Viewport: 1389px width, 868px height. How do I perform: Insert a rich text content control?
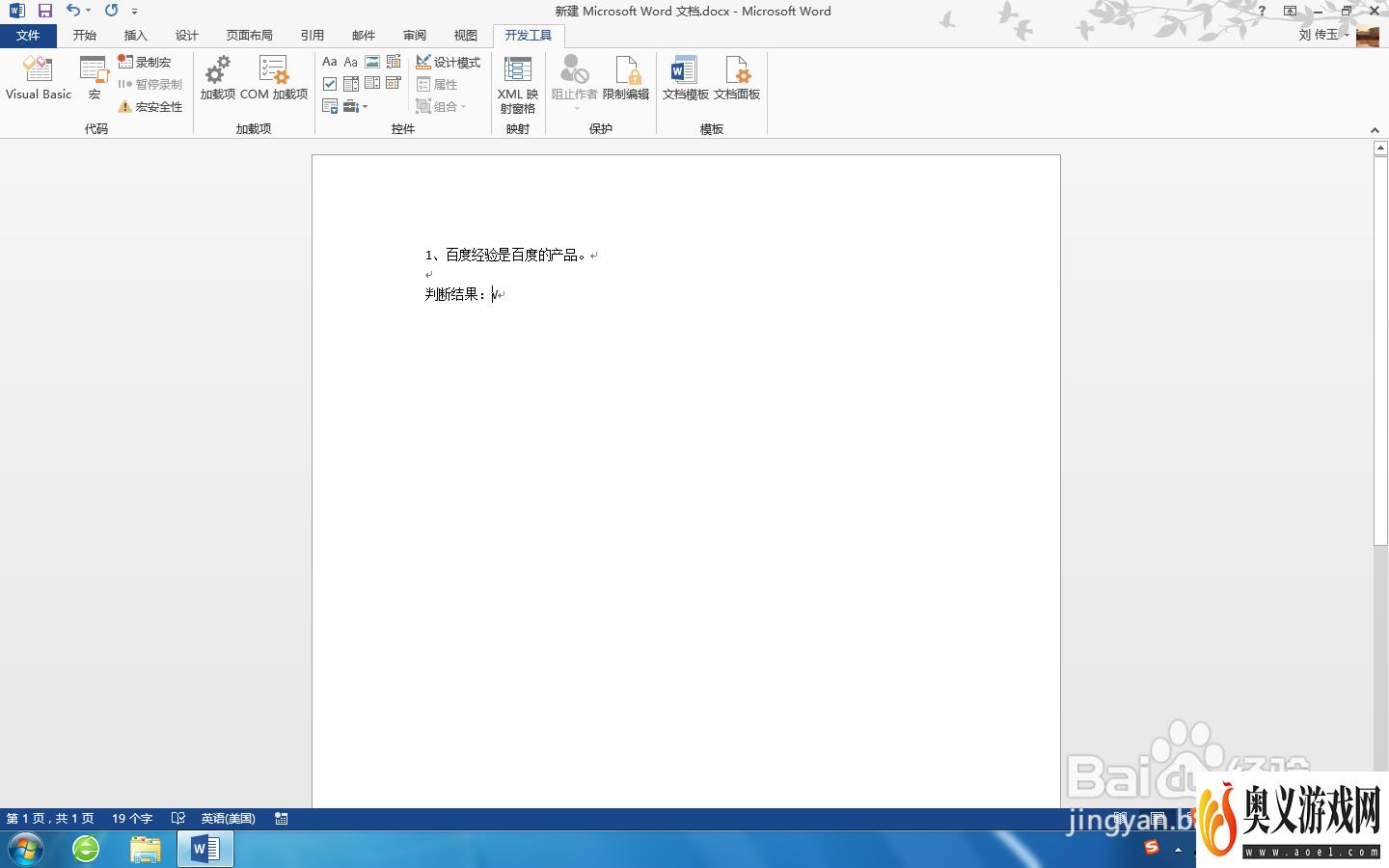[330, 62]
